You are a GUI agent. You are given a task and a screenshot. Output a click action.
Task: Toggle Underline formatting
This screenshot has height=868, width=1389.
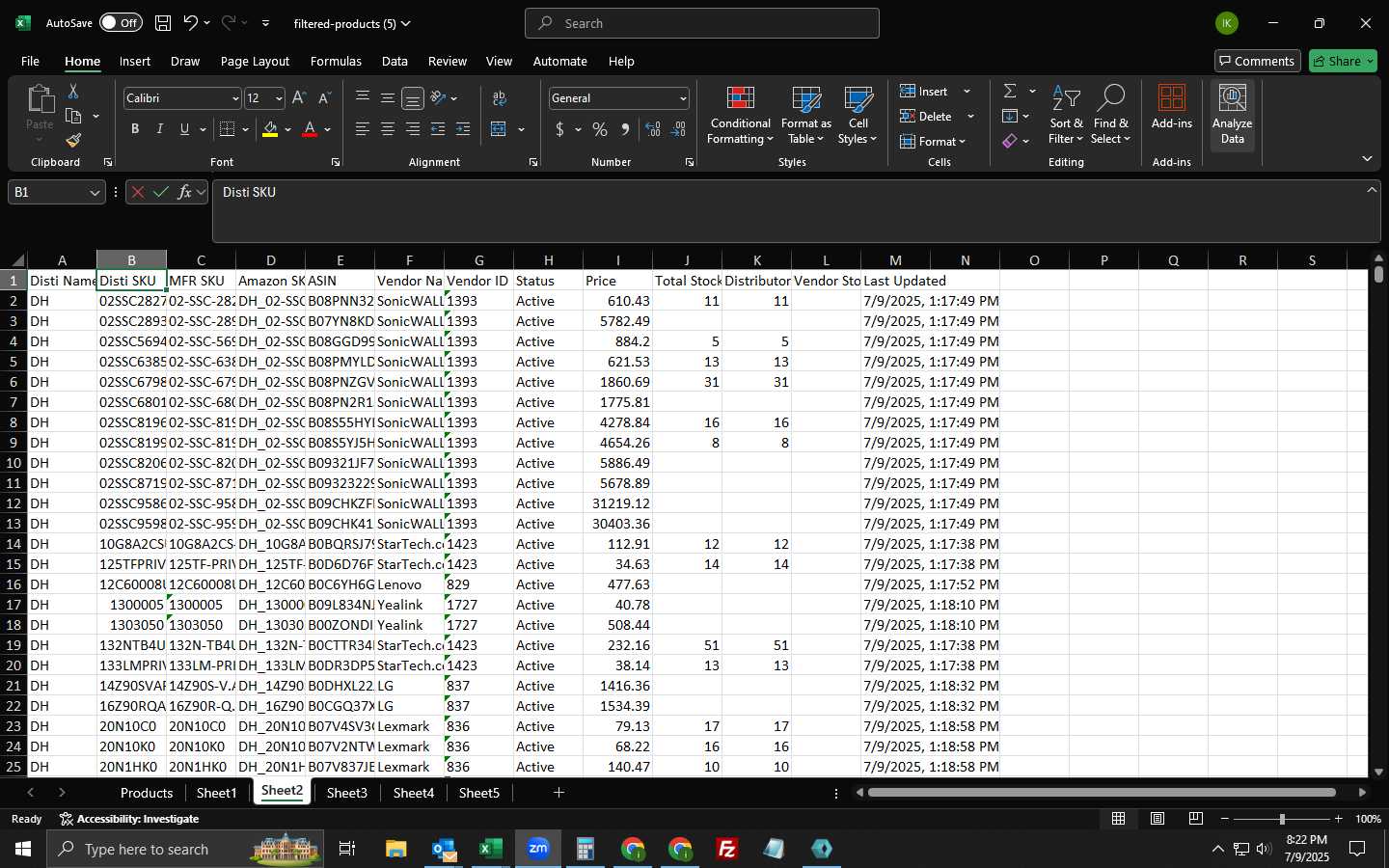[x=184, y=129]
